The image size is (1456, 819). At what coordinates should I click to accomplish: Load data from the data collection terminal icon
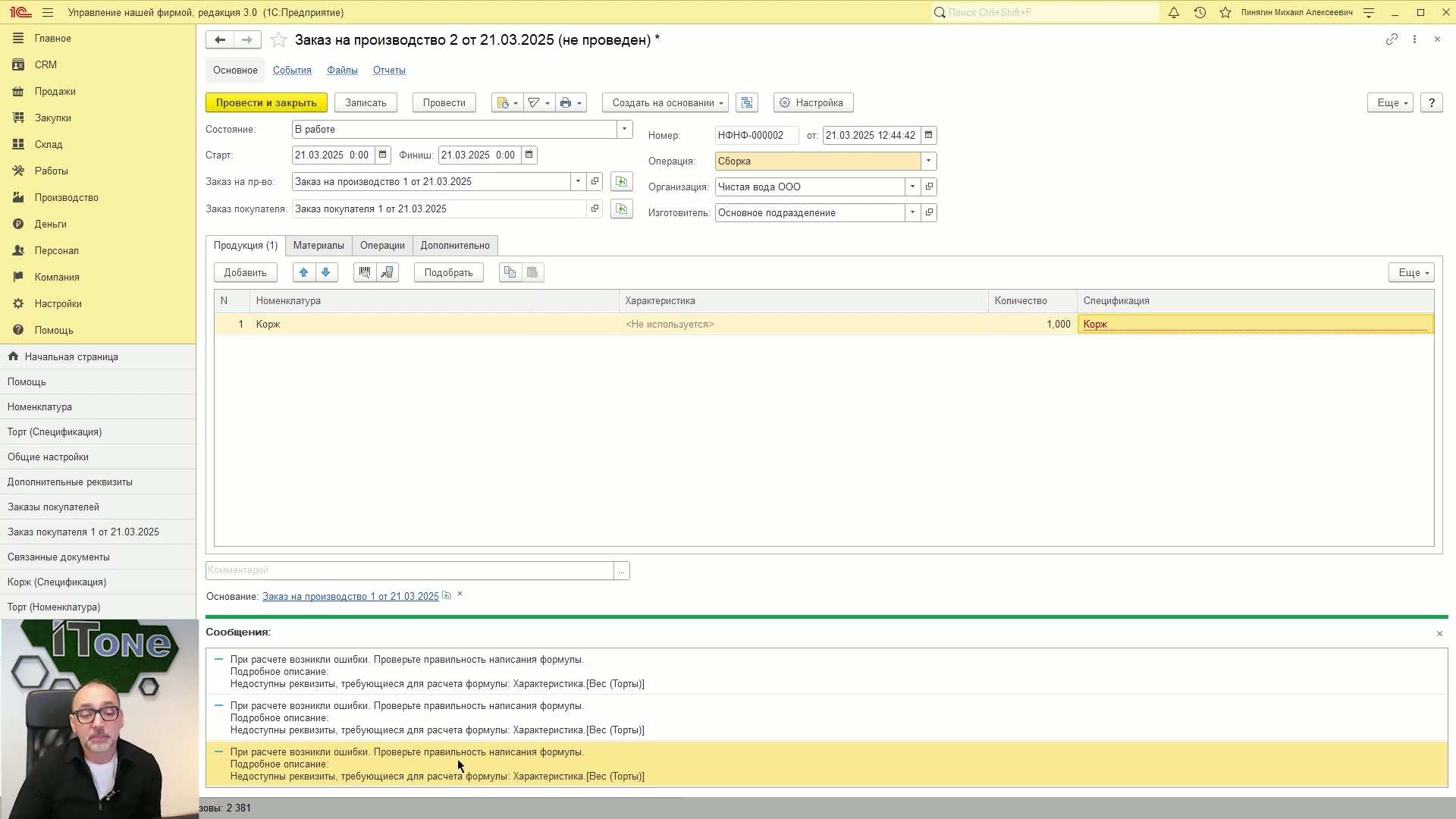click(388, 272)
